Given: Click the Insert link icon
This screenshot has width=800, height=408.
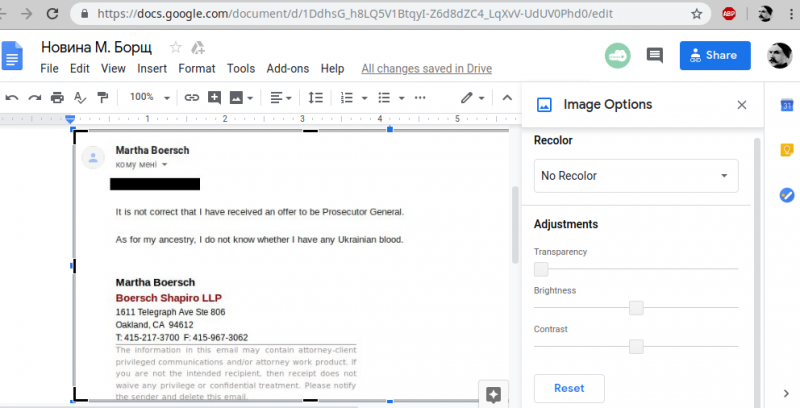Looking at the screenshot, I should [191, 98].
